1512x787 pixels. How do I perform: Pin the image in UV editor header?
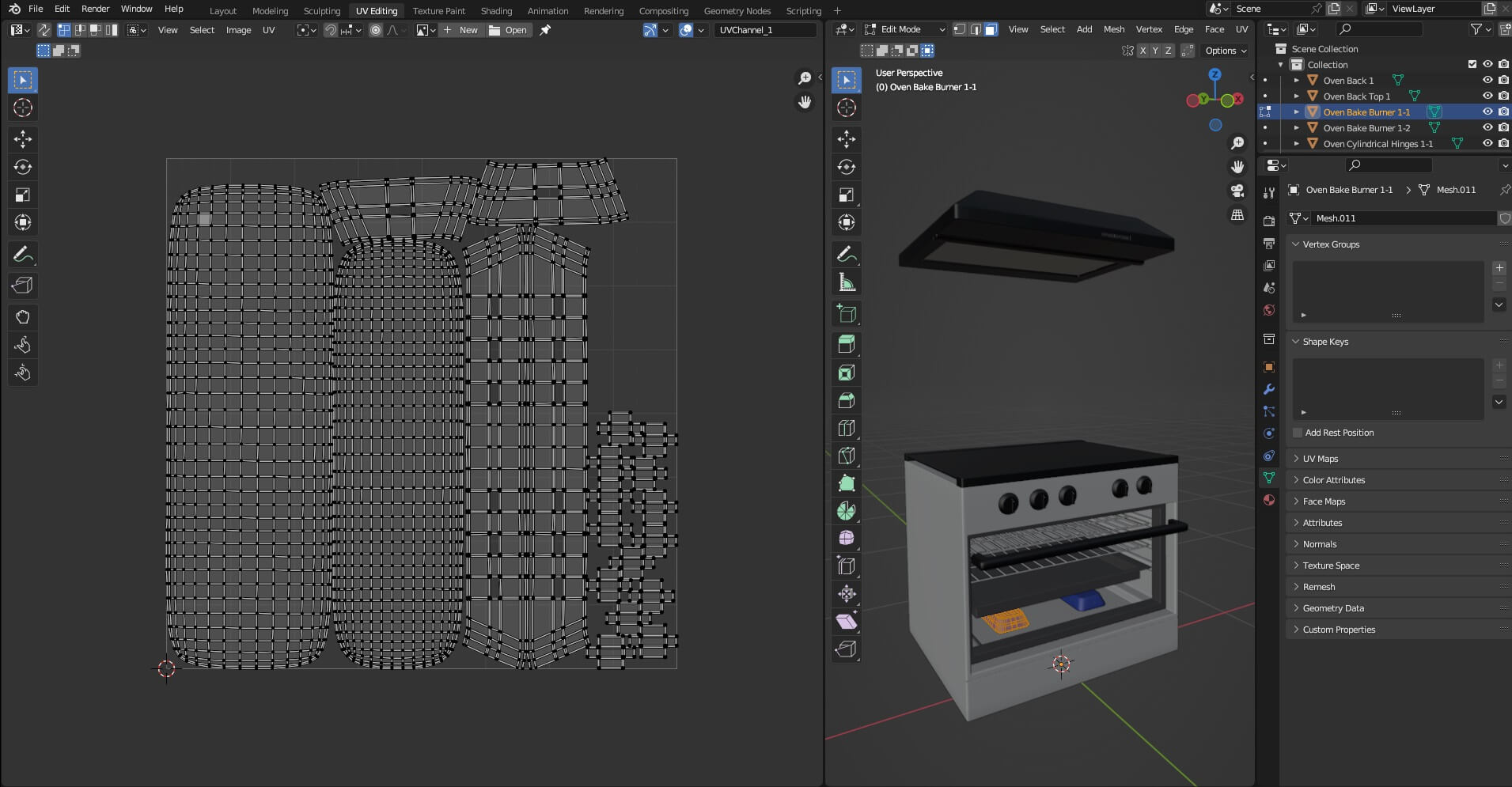click(x=545, y=30)
